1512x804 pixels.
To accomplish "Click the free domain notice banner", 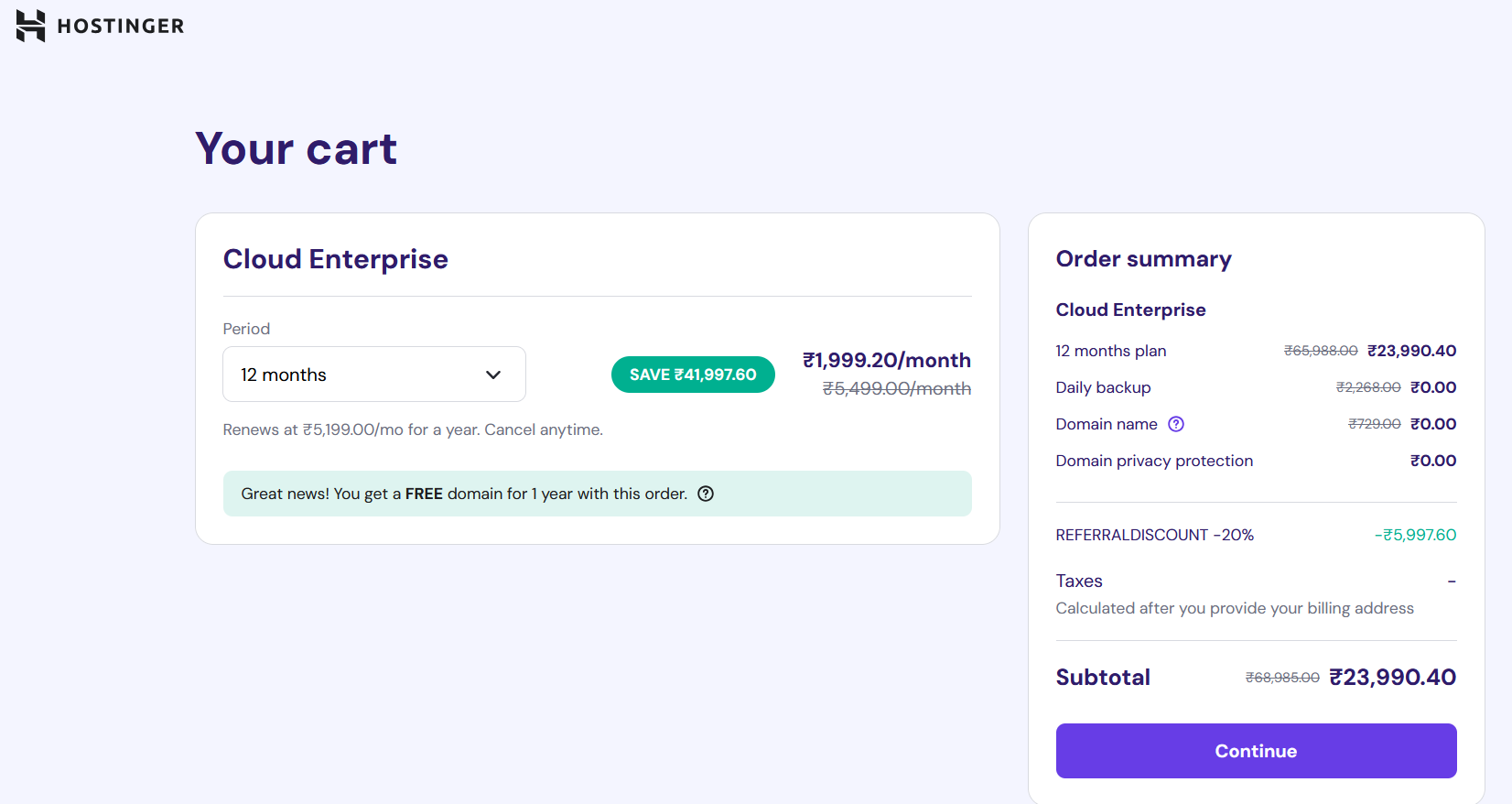I will point(597,494).
